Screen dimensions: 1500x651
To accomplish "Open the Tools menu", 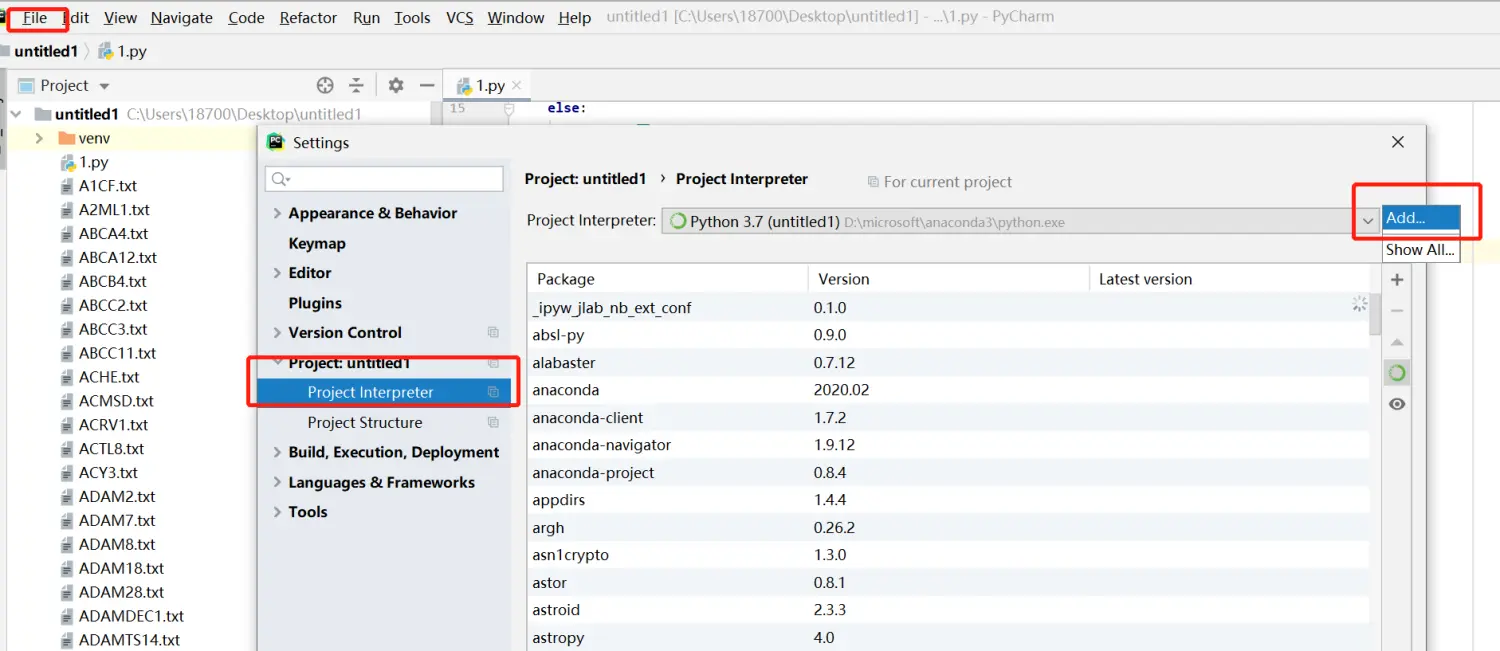I will click(x=412, y=18).
